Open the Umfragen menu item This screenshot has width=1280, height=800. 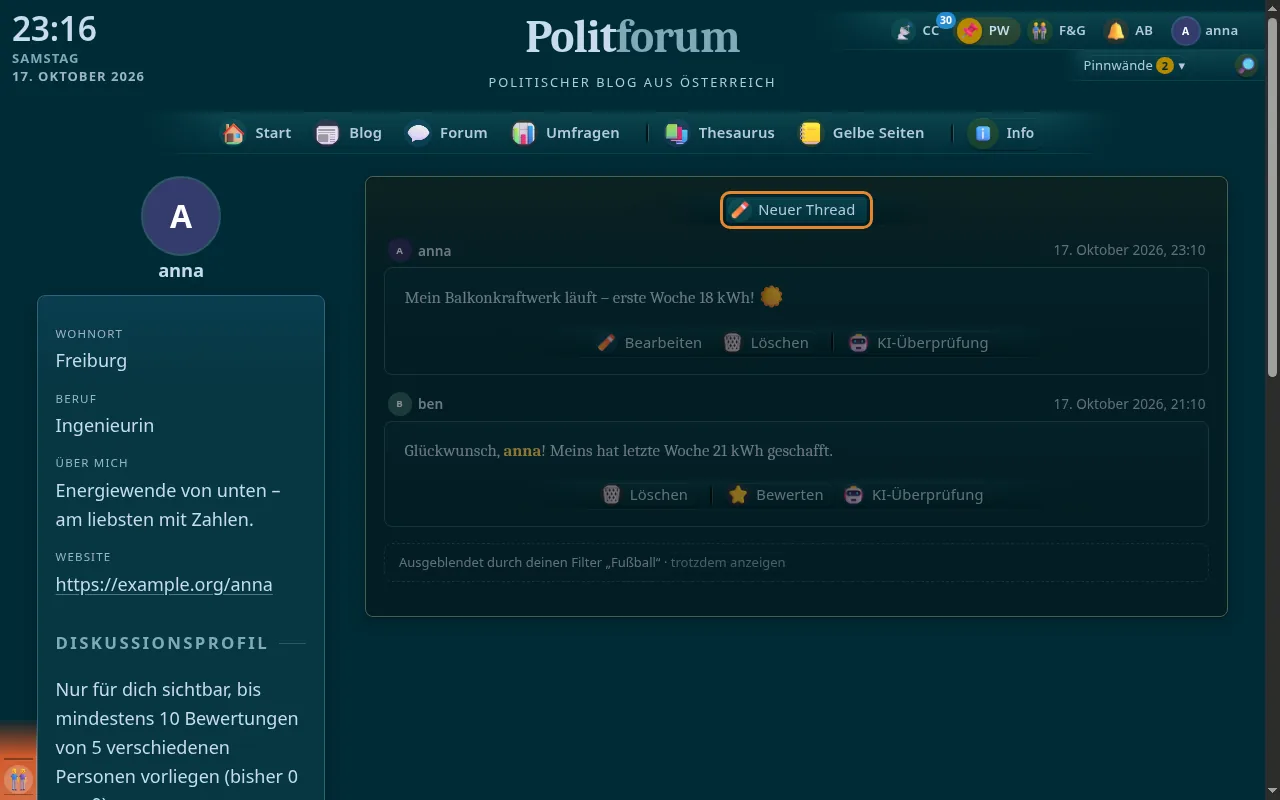[566, 133]
